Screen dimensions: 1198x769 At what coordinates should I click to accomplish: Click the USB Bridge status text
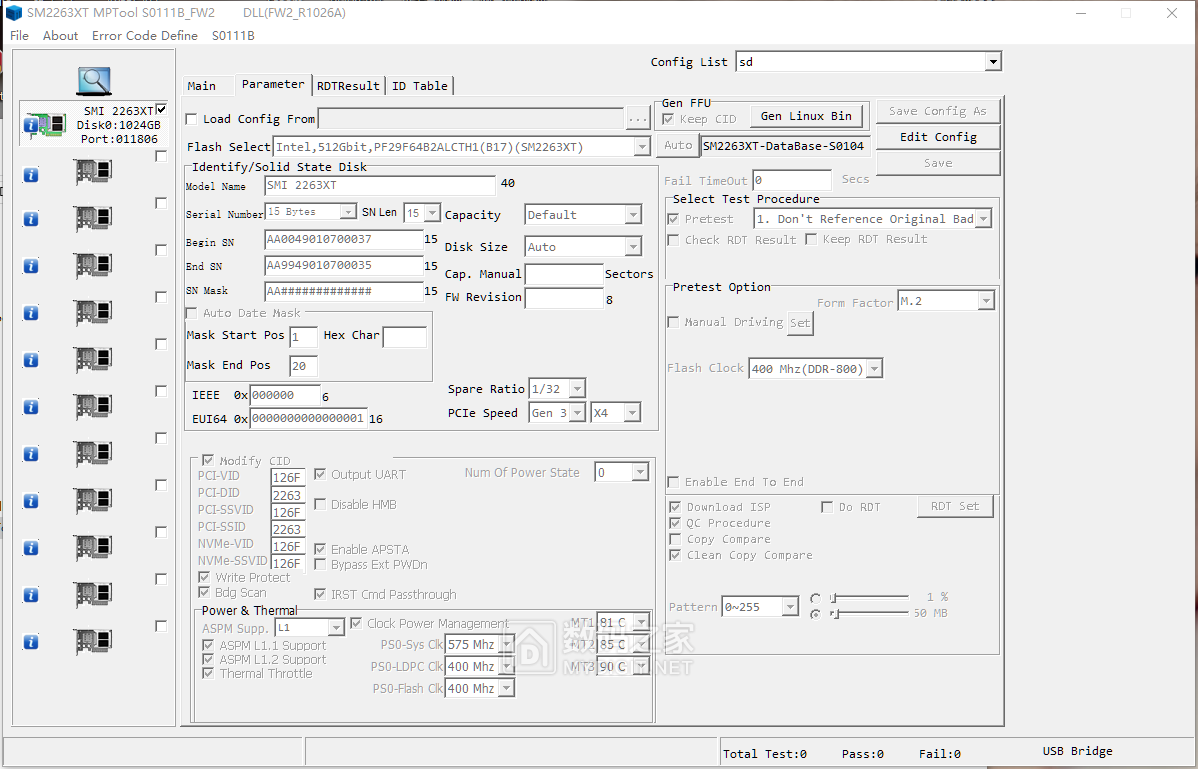click(1077, 751)
